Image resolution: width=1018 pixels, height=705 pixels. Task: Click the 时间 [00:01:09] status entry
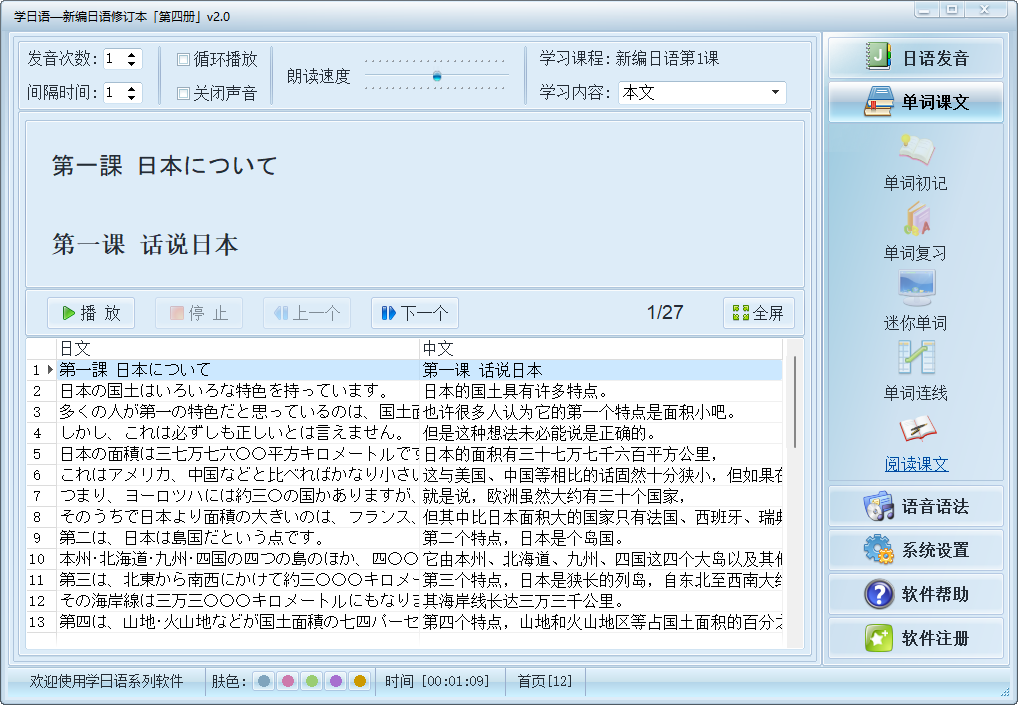point(436,681)
